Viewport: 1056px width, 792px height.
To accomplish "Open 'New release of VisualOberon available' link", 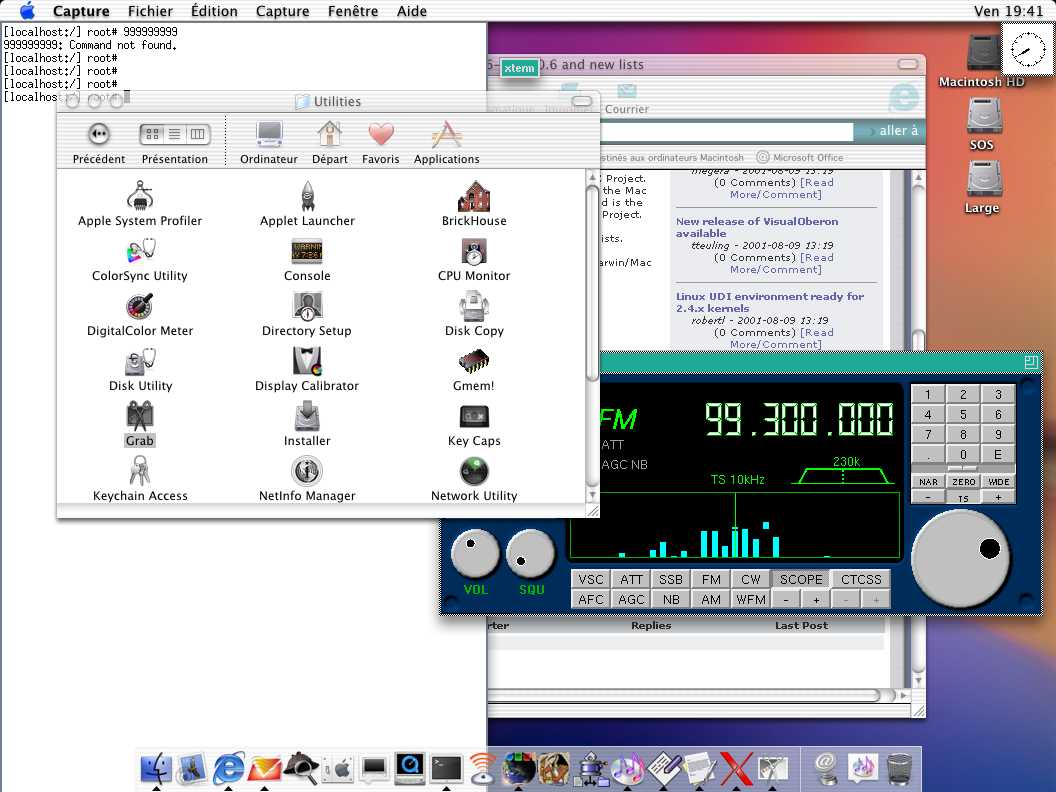I will point(757,227).
